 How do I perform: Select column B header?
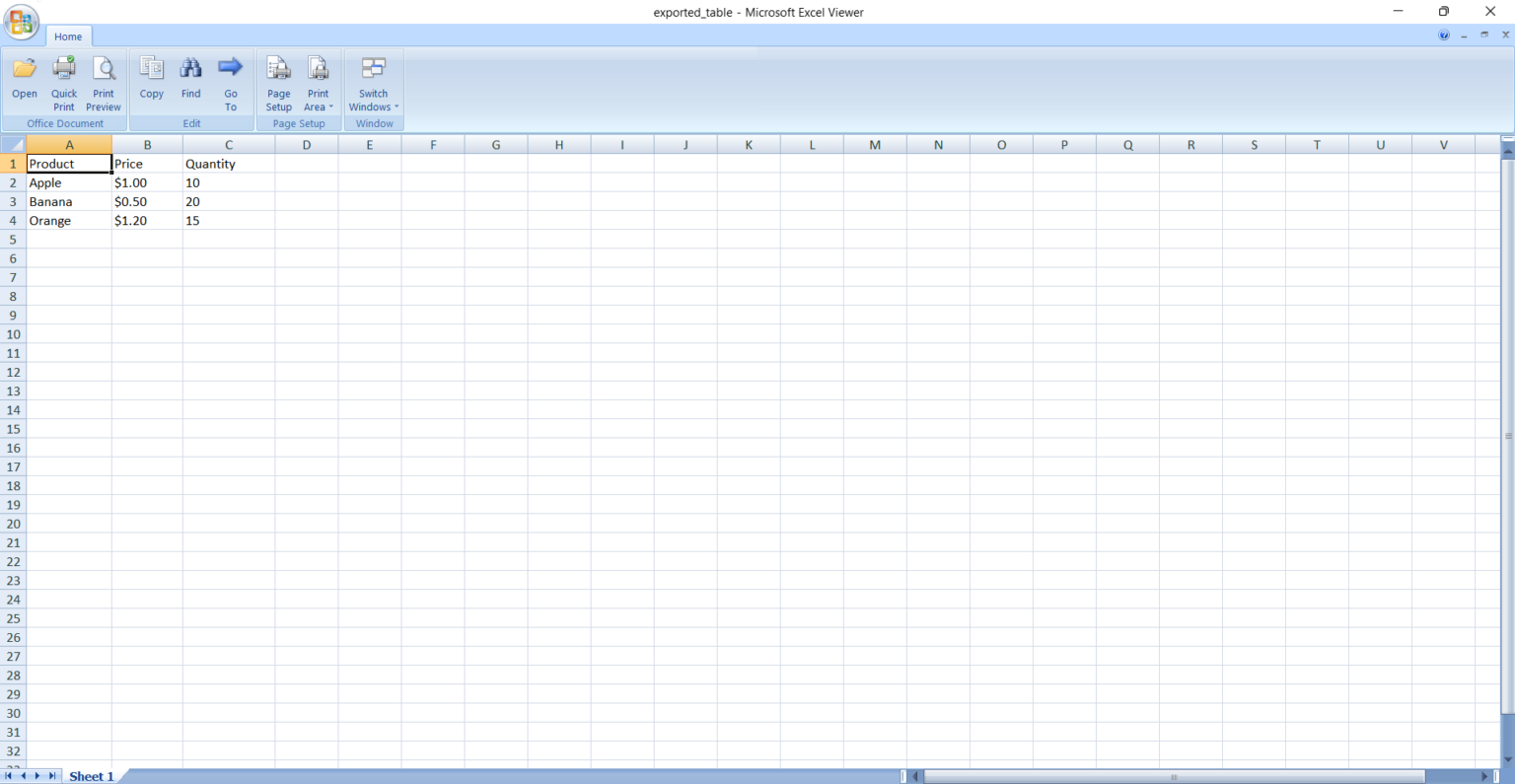click(x=146, y=144)
